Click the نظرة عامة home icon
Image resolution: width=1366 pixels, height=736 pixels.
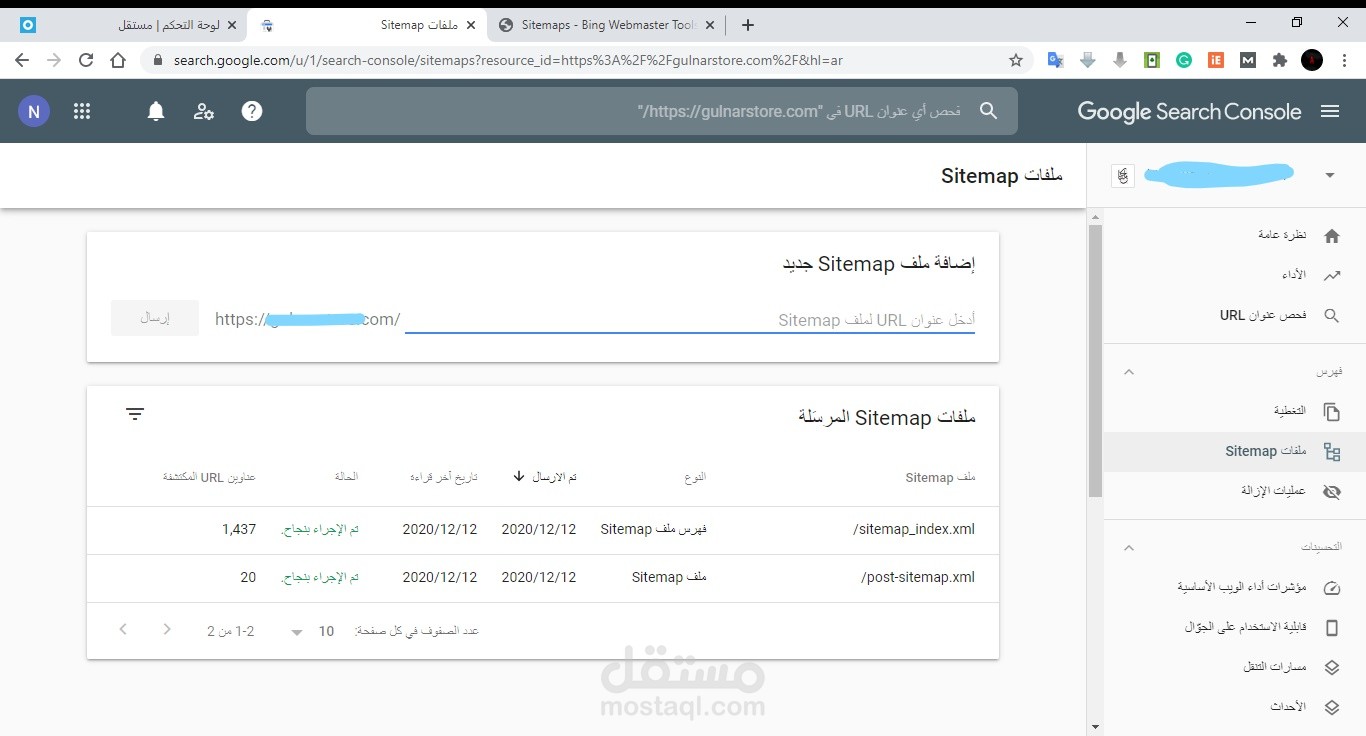(x=1332, y=236)
